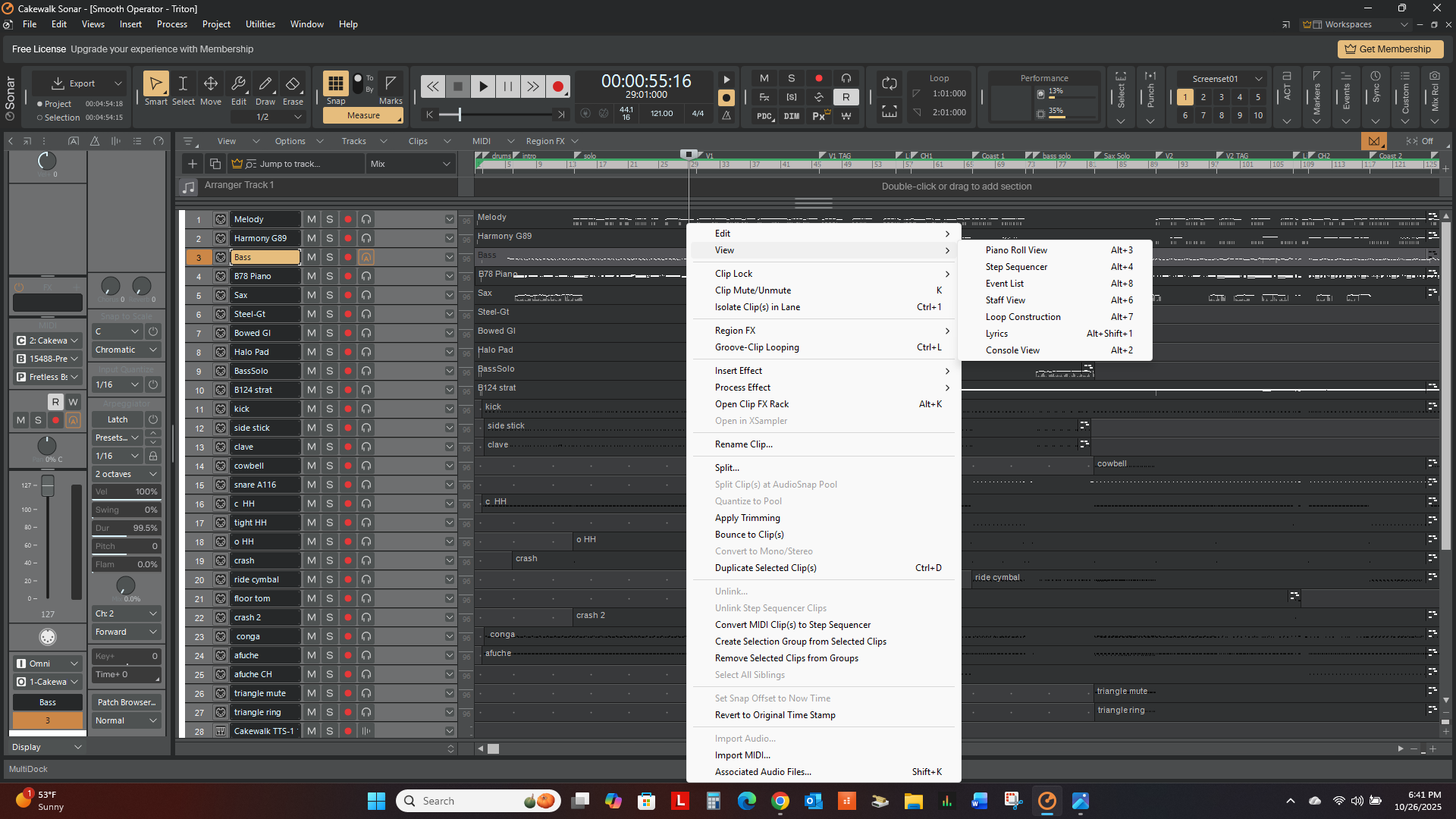Image resolution: width=1456 pixels, height=819 pixels.
Task: Click the Patch Browser button
Action: (126, 702)
